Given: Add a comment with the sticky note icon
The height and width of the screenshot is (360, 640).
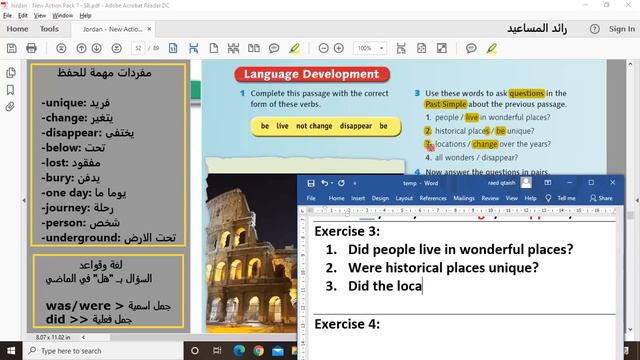Looking at the screenshot, I should (x=274, y=48).
